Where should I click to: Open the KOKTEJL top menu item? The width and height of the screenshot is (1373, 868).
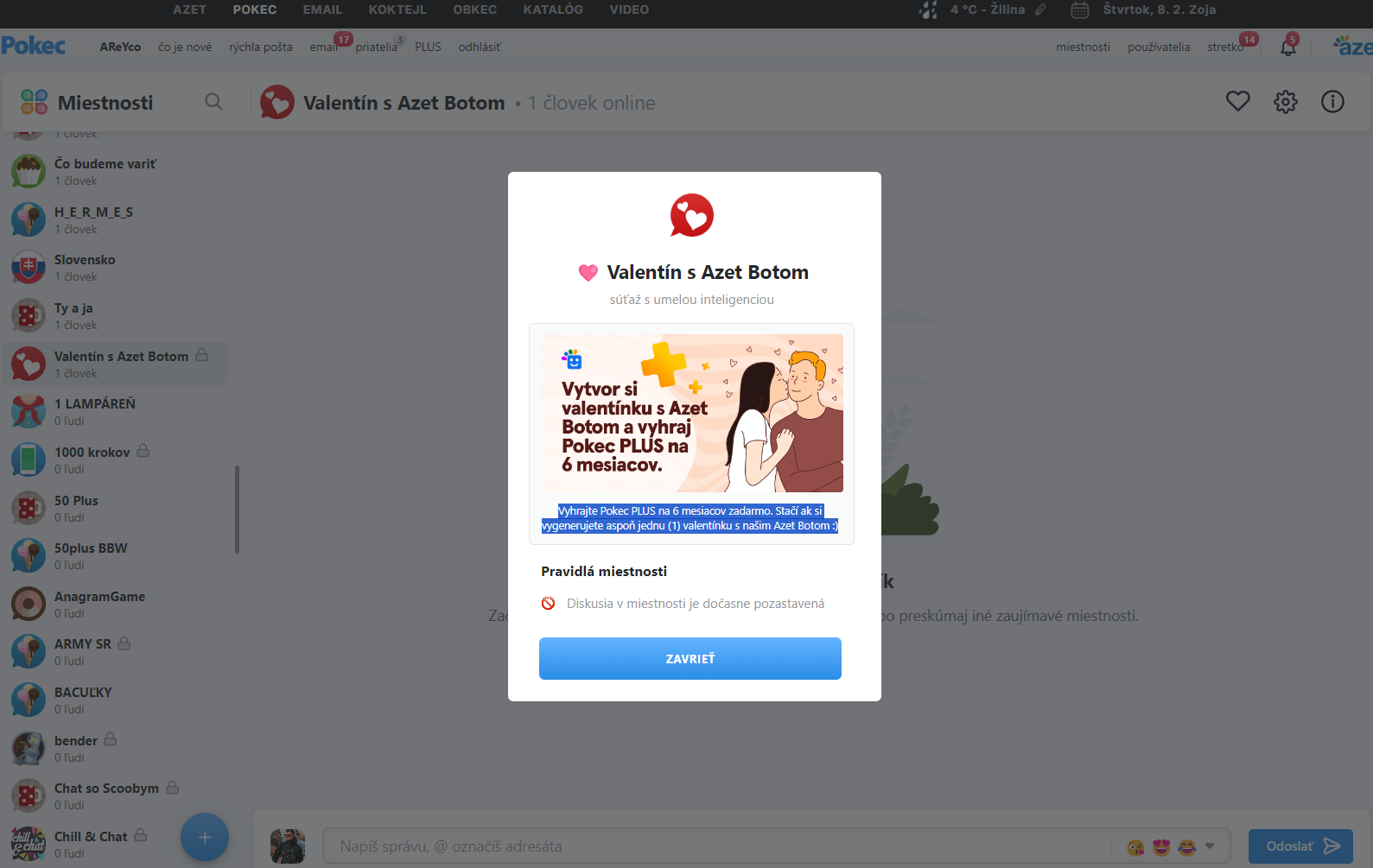(397, 10)
